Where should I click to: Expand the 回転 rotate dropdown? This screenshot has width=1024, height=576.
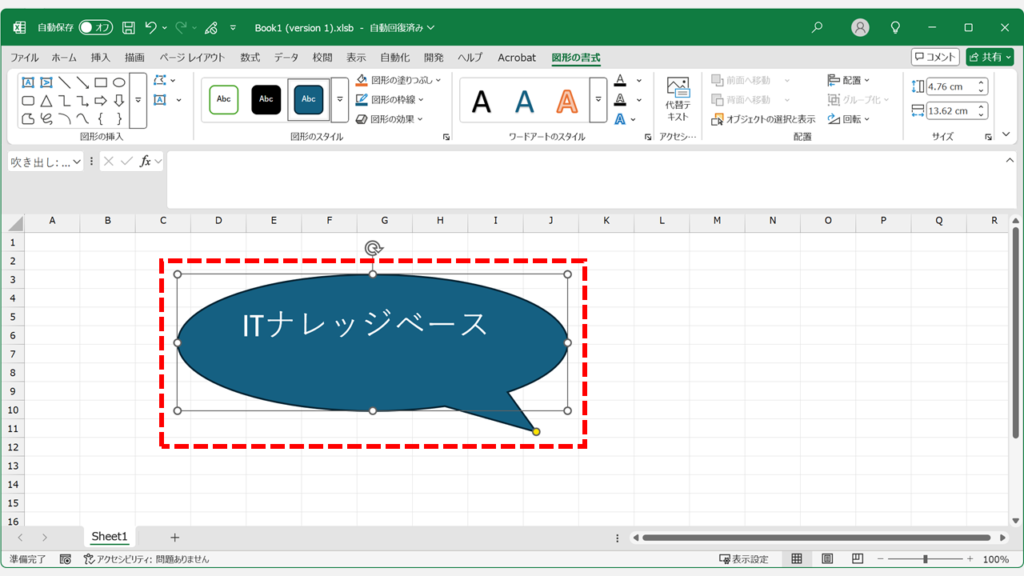(866, 119)
